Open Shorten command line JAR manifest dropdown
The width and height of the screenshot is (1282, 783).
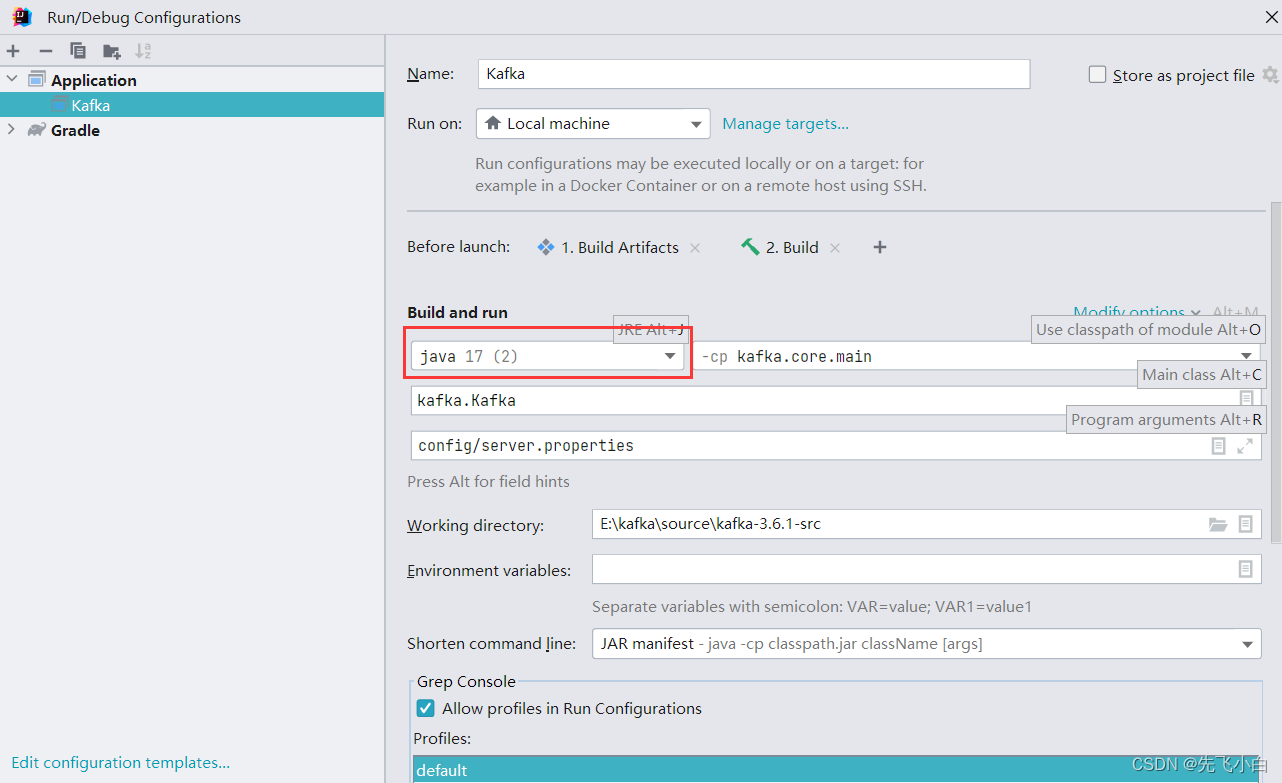pos(926,644)
